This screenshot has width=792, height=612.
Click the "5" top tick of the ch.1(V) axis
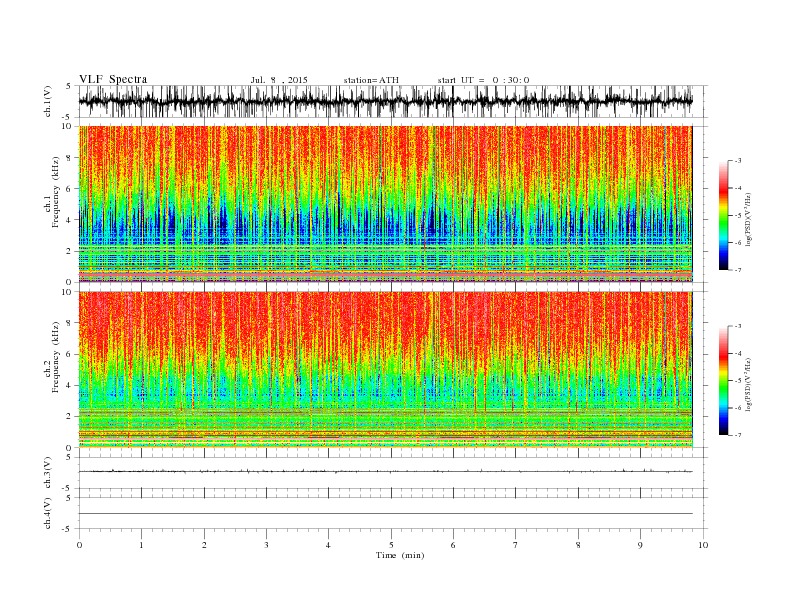69,86
